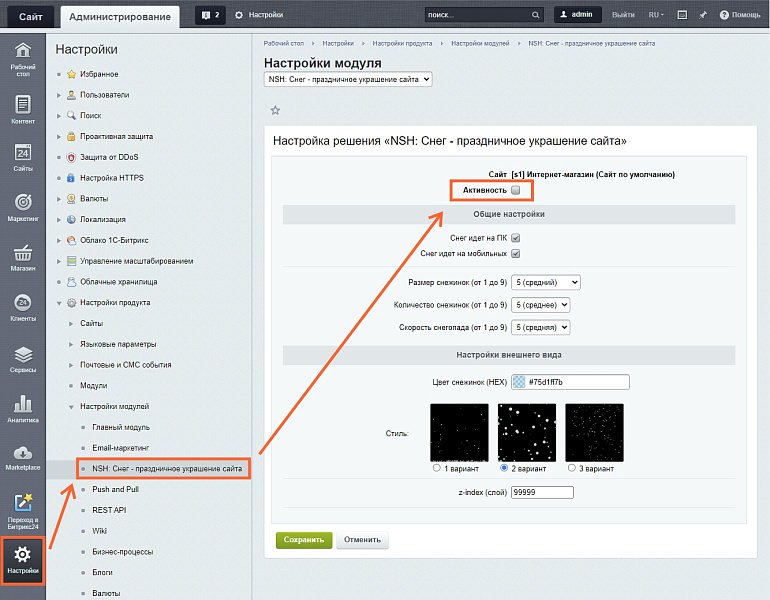
Task: Open the snowflake color picker swatch
Action: click(x=518, y=382)
